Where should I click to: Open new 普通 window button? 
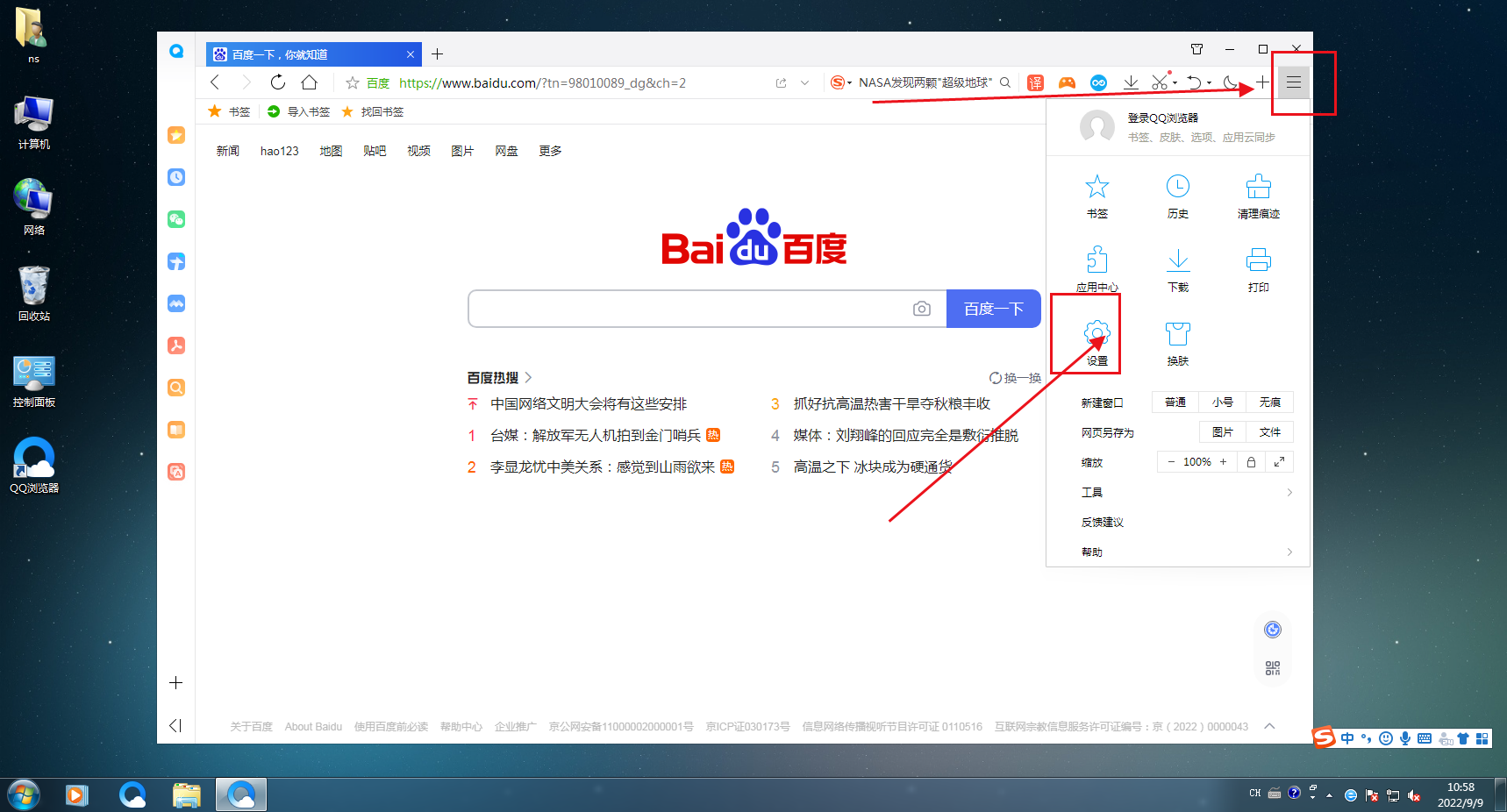(1175, 402)
